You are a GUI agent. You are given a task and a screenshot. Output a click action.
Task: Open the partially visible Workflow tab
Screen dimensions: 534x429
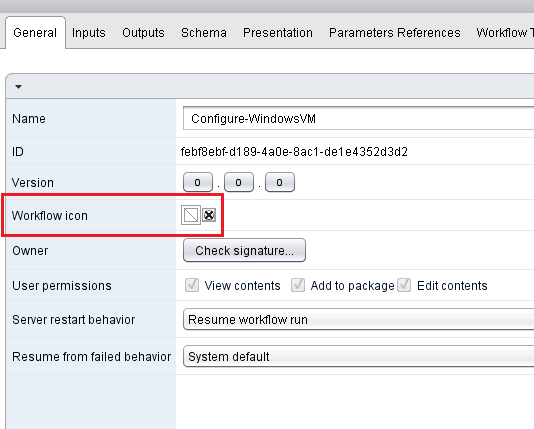[x=505, y=33]
